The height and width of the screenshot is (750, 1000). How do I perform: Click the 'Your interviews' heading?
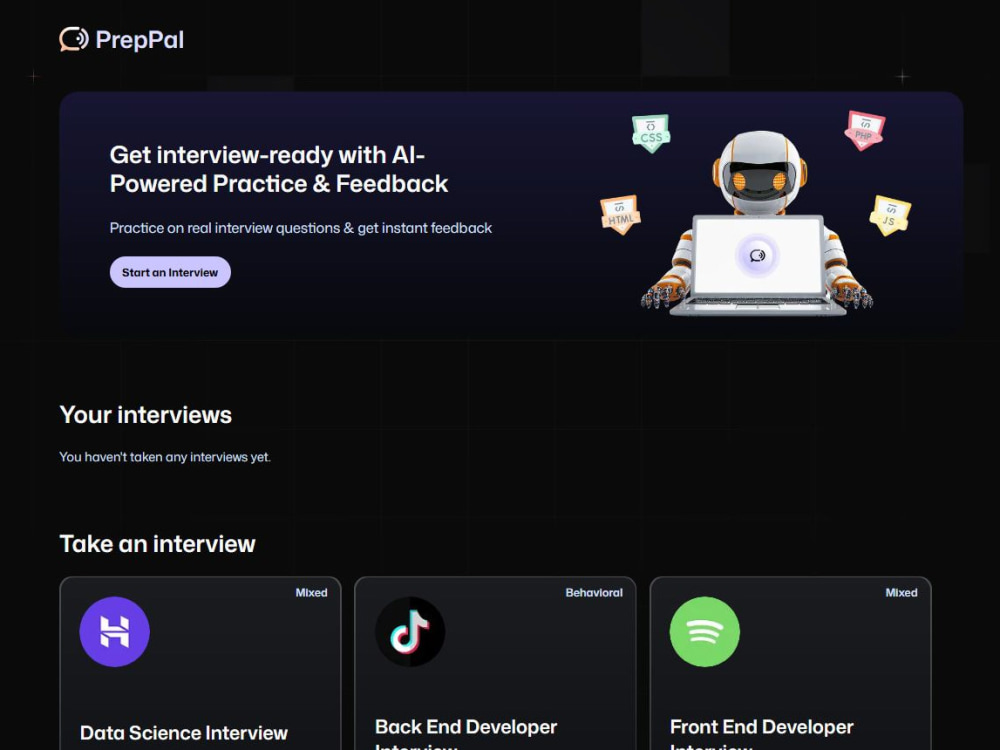[145, 415]
